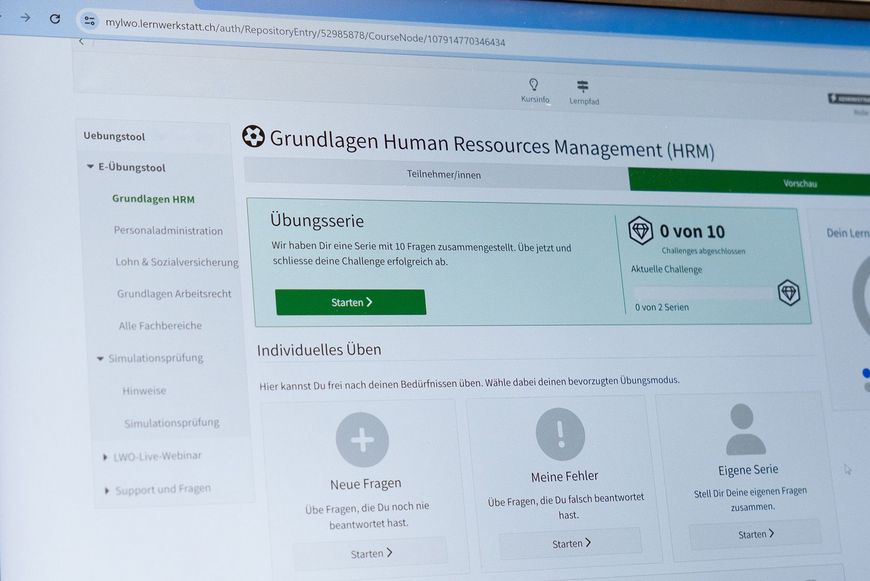The image size is (870, 581).
Task: Click the back arrow below the address bar
Action: (81, 41)
